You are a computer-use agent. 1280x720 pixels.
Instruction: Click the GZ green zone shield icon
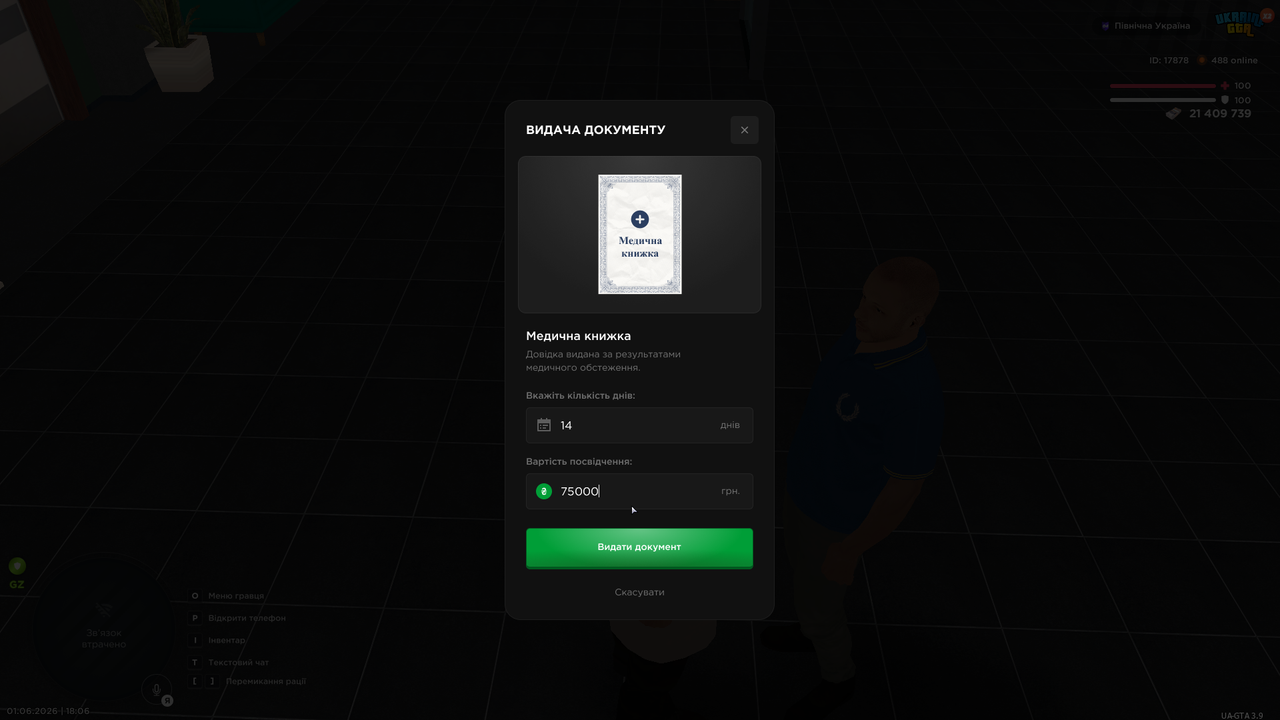[17, 566]
